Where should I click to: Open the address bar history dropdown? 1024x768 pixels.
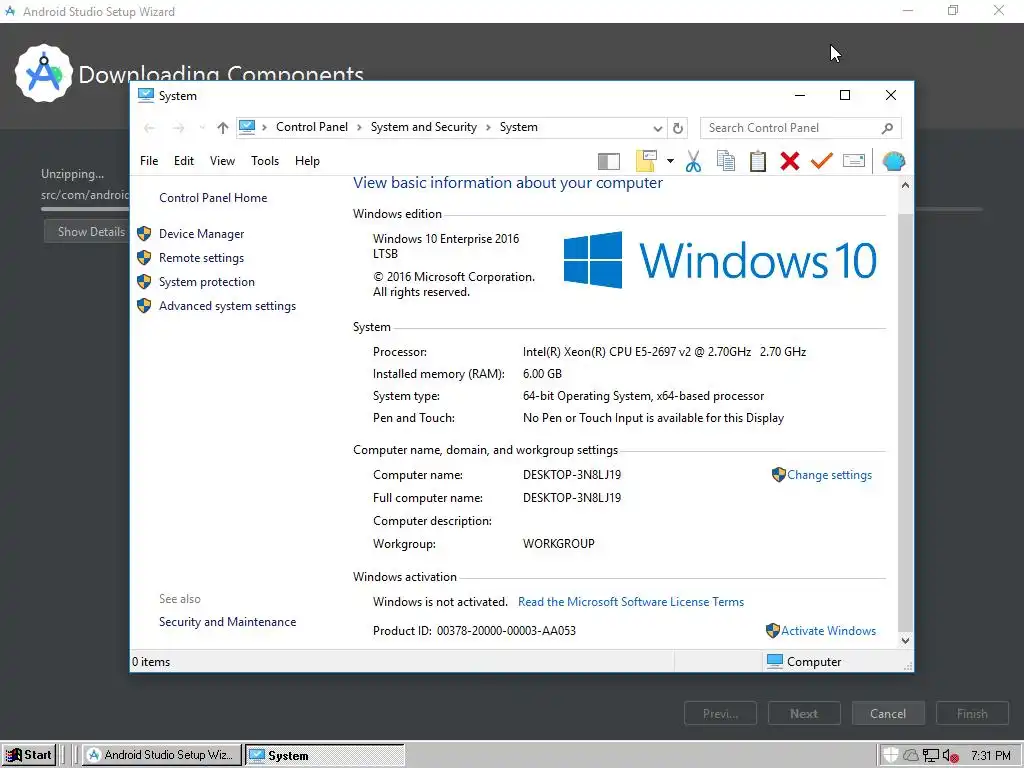(658, 128)
